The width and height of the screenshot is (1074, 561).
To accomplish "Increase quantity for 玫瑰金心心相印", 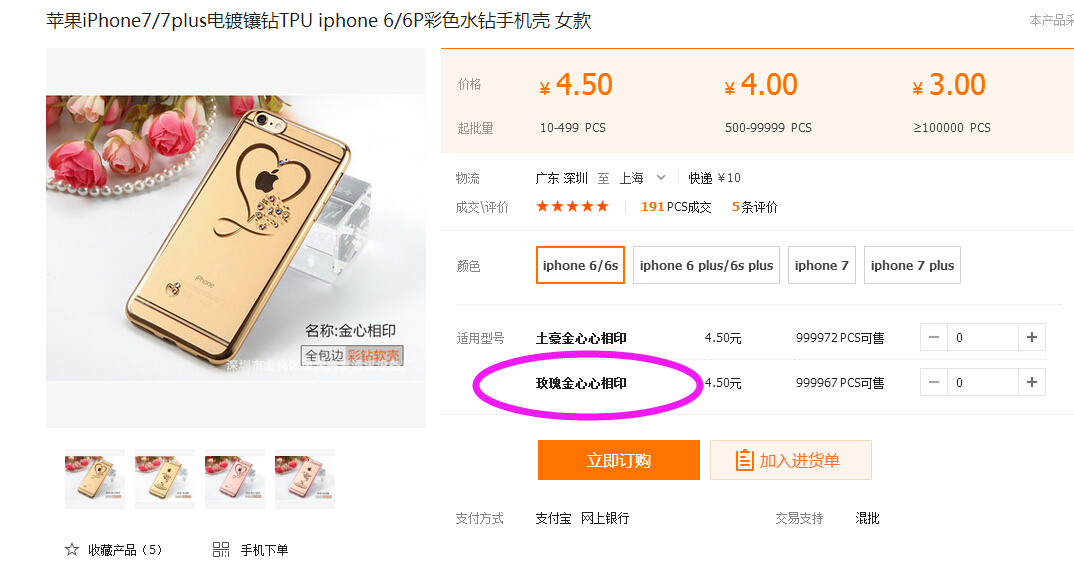I will pyautogui.click(x=1032, y=382).
